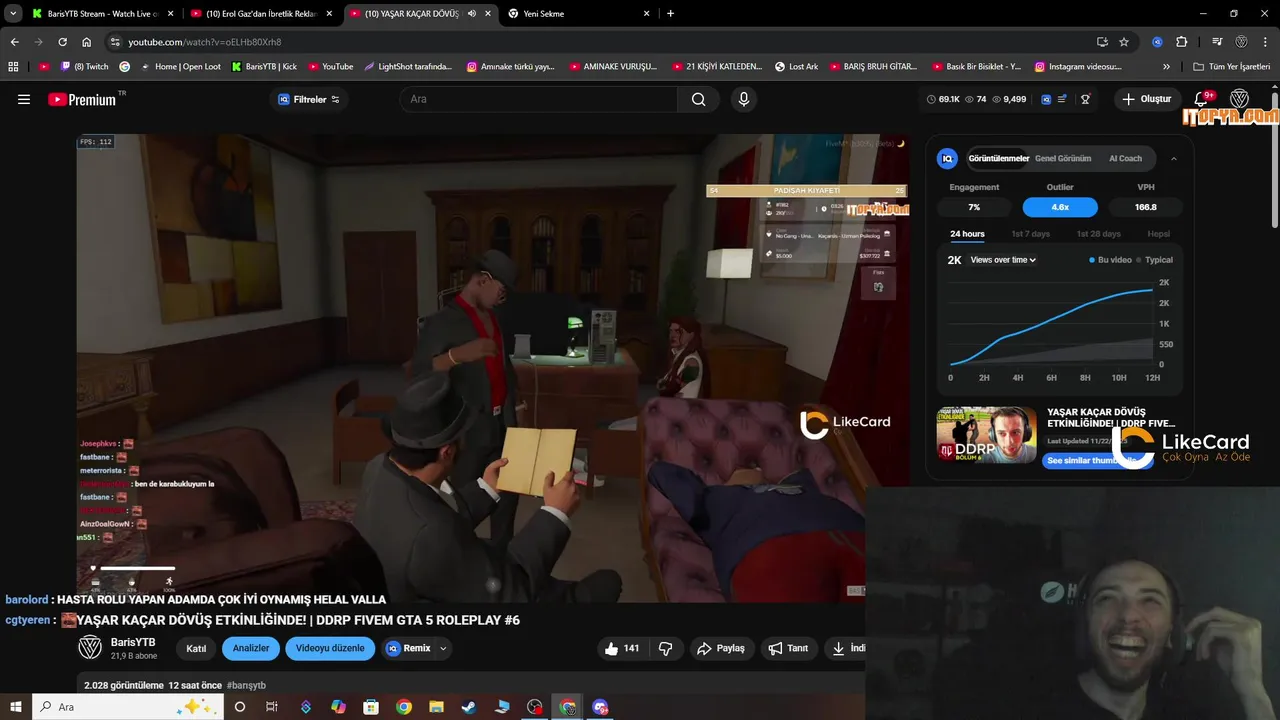
Task: Click the Paylaş share button
Action: coord(721,648)
